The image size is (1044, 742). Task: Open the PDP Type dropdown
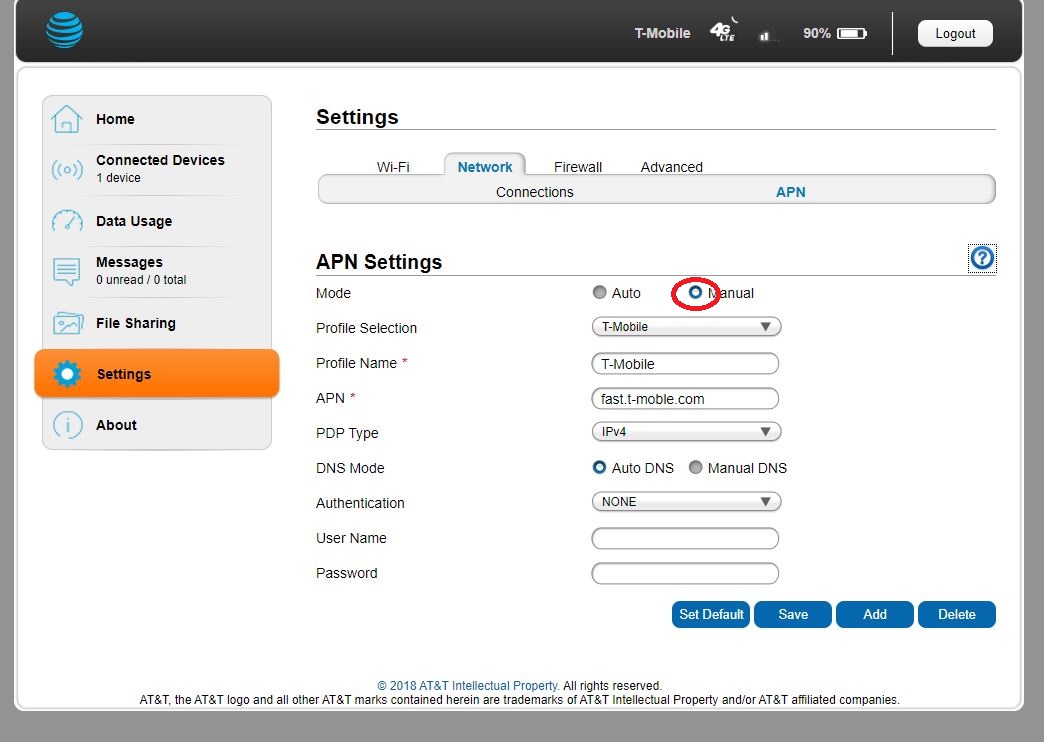[686, 432]
